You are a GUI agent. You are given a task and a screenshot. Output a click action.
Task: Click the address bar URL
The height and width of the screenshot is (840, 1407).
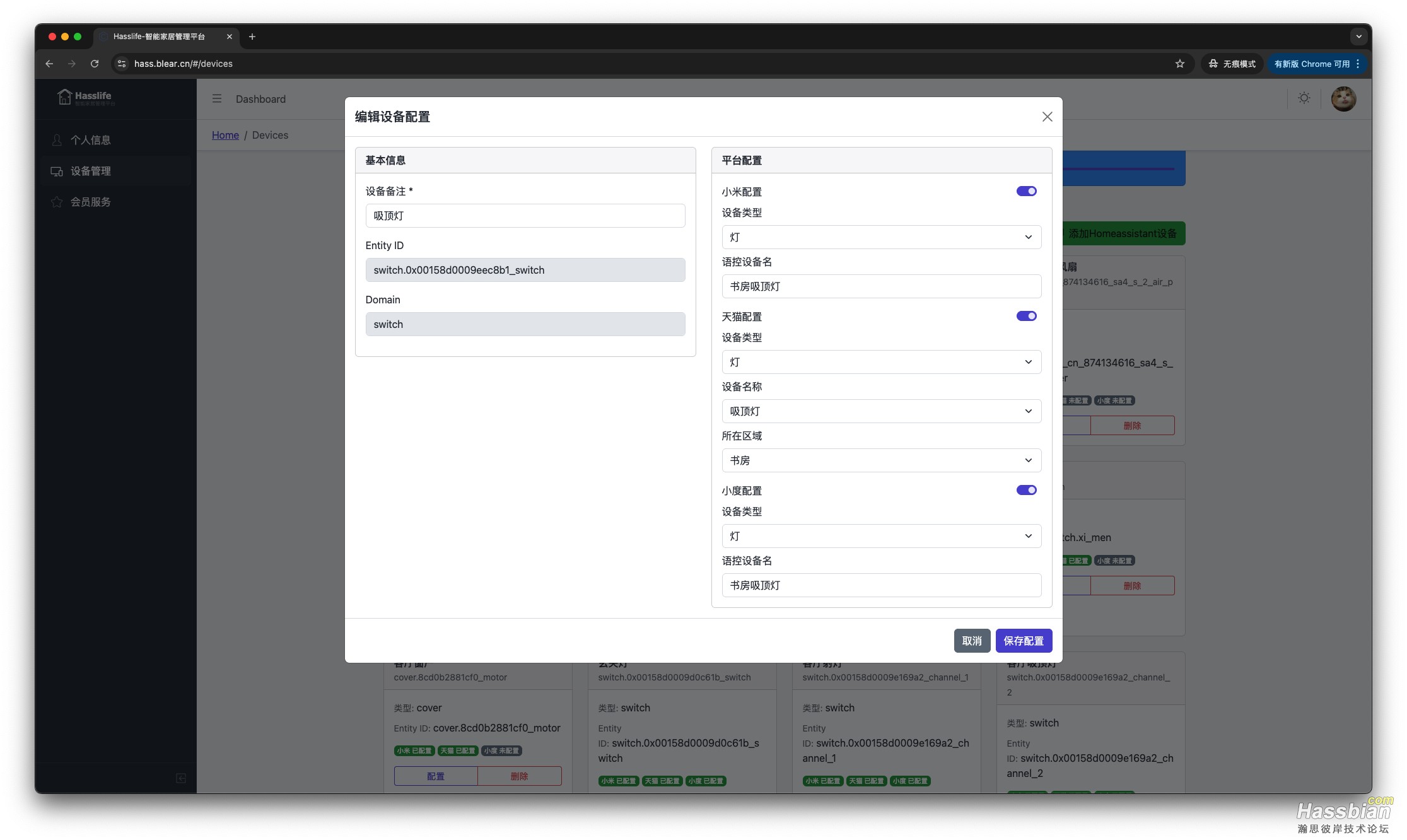(184, 64)
